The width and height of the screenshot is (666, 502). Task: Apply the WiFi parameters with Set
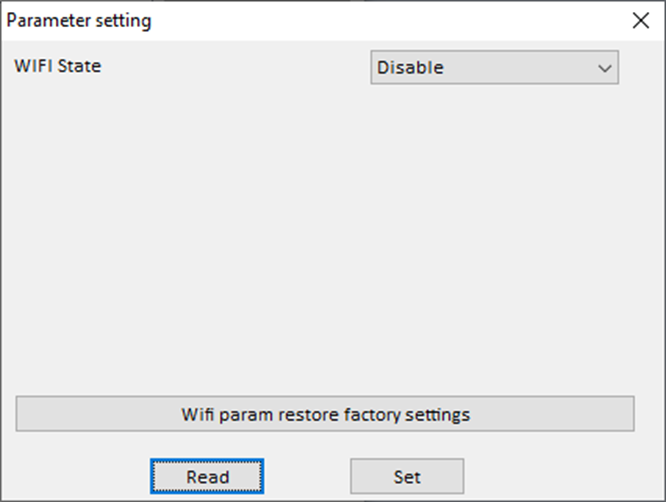pos(407,476)
